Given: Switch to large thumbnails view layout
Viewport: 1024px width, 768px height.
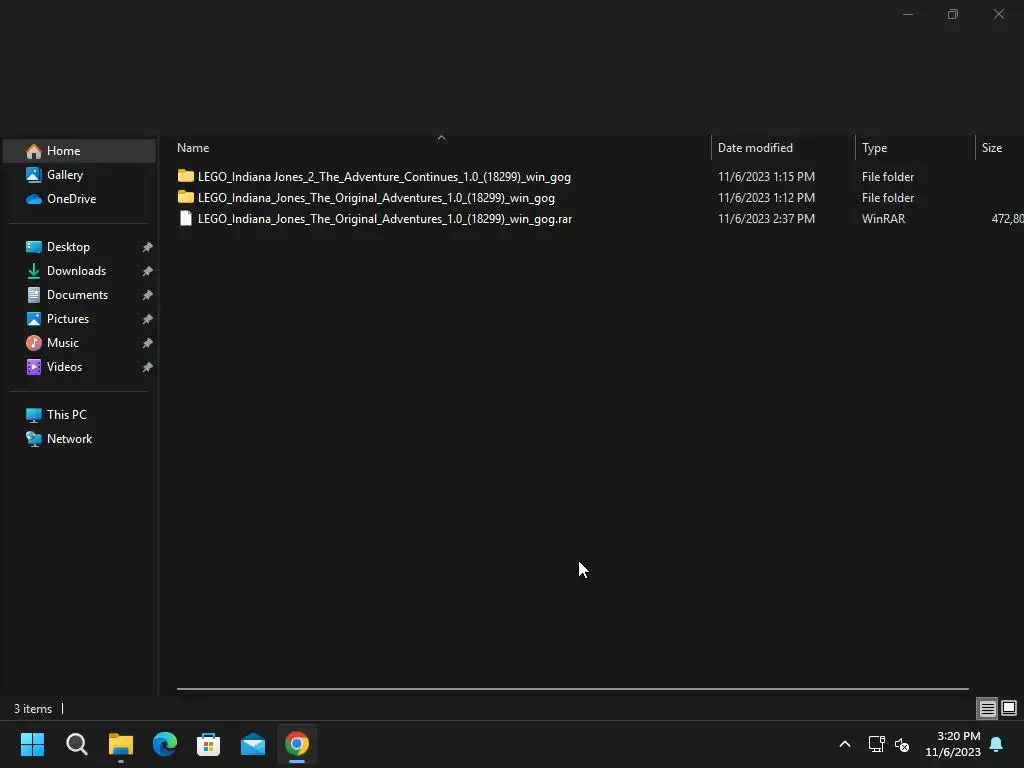Looking at the screenshot, I should coord(1009,708).
